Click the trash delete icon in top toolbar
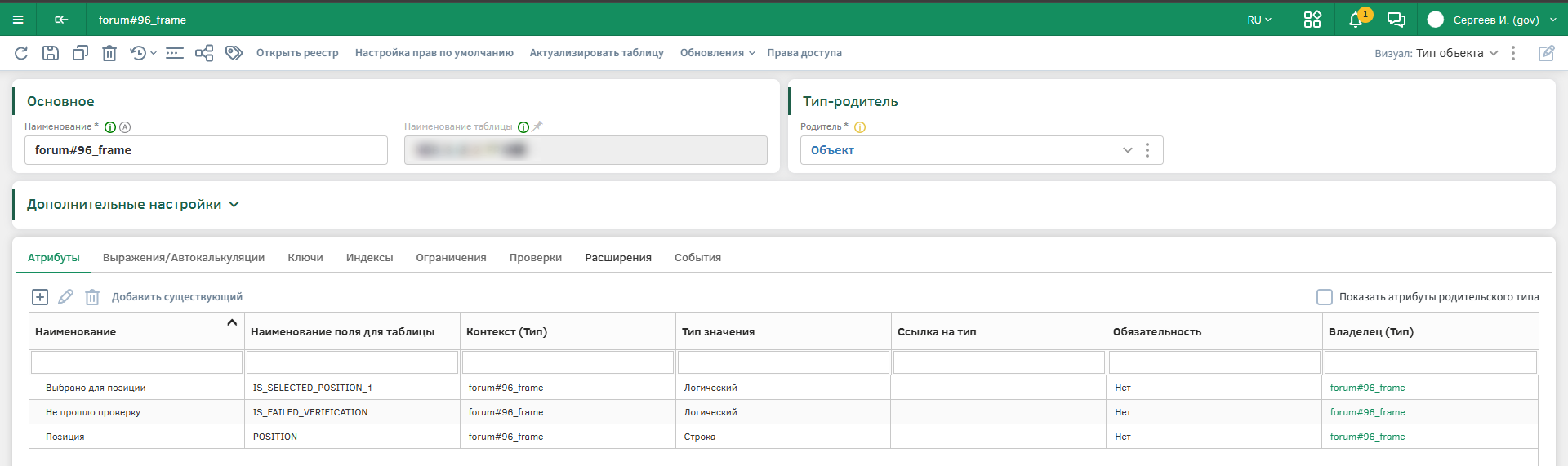The width and height of the screenshot is (1568, 466). 109,53
